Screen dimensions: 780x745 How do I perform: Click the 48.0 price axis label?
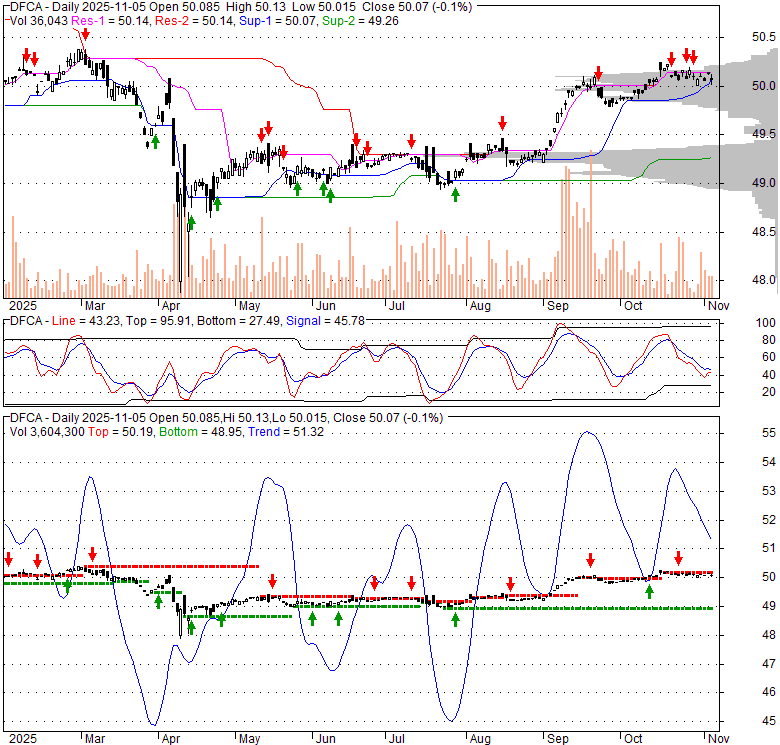(x=764, y=280)
